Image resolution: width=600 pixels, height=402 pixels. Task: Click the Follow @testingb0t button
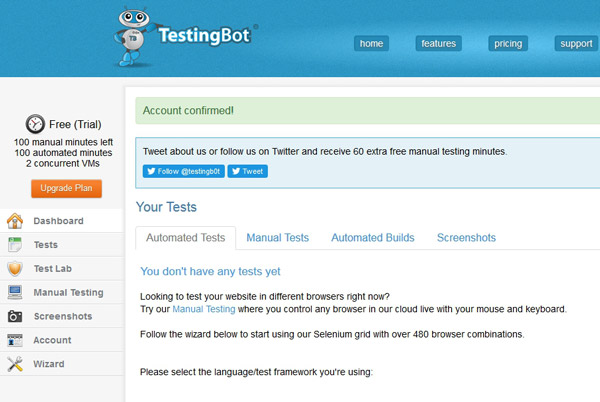(184, 171)
